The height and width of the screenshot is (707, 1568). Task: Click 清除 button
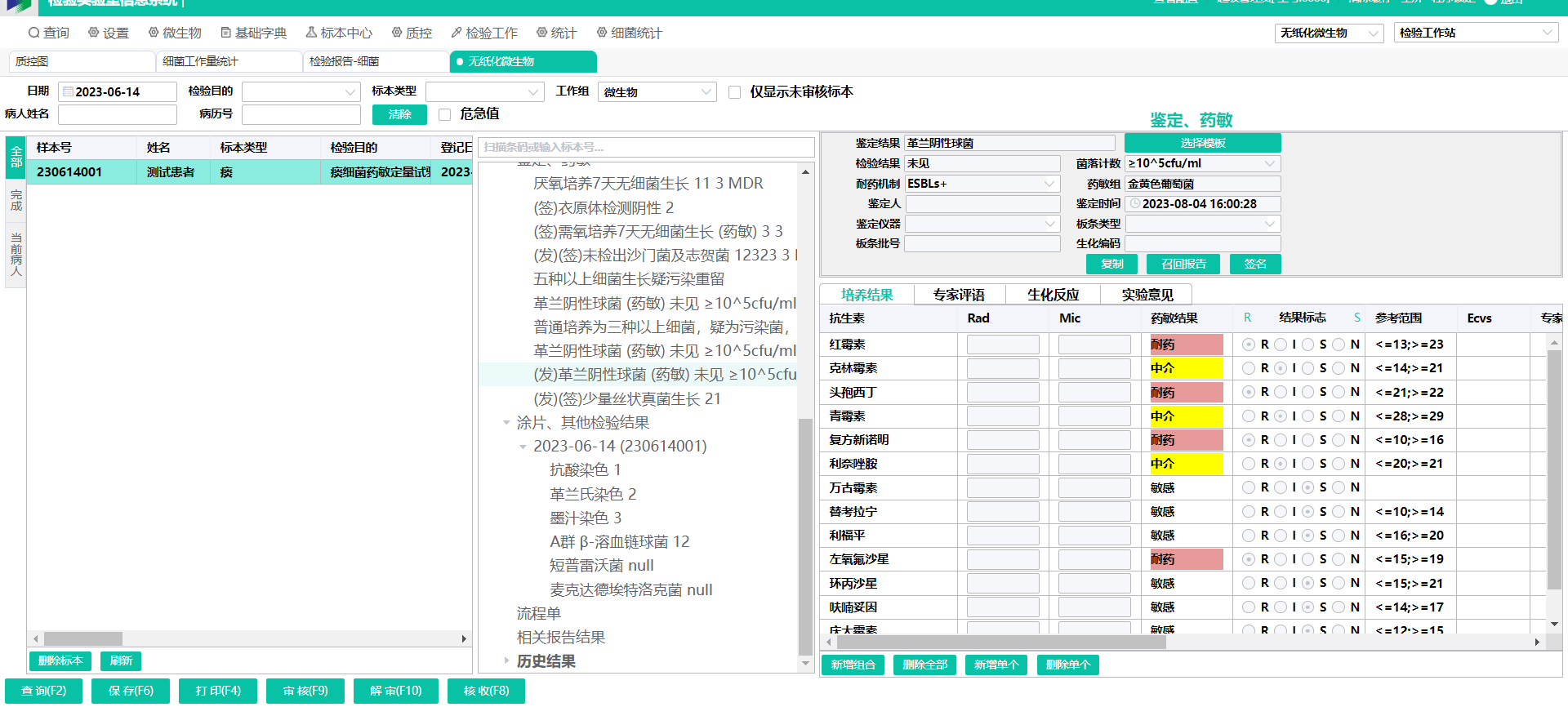point(399,114)
